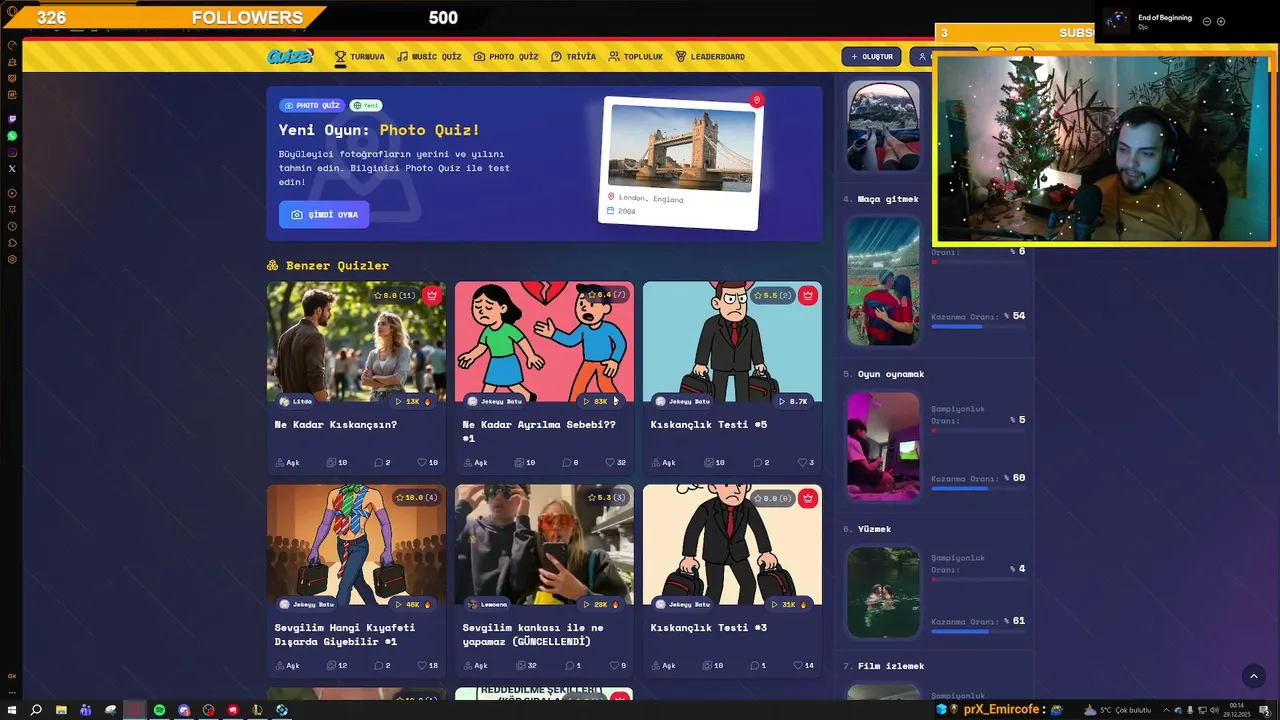Open Spotify from the taskbar
Screen dimensions: 1280x720
tap(159, 710)
